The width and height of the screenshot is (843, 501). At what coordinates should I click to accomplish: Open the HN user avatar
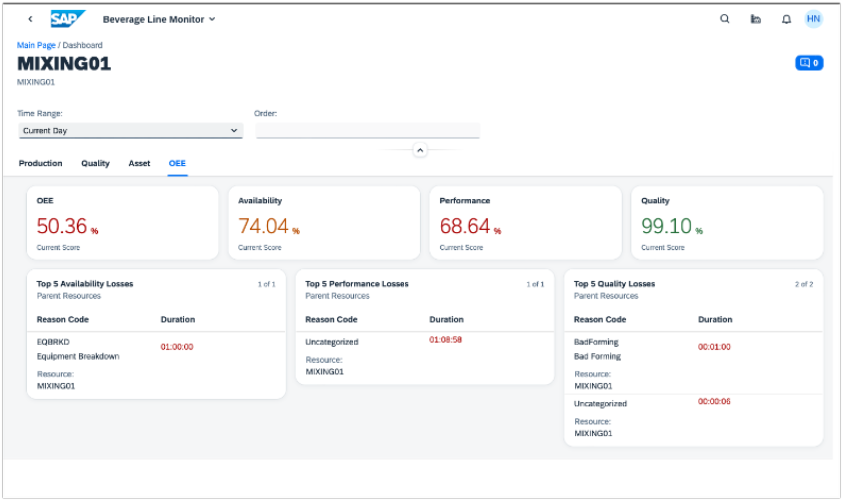(x=813, y=19)
